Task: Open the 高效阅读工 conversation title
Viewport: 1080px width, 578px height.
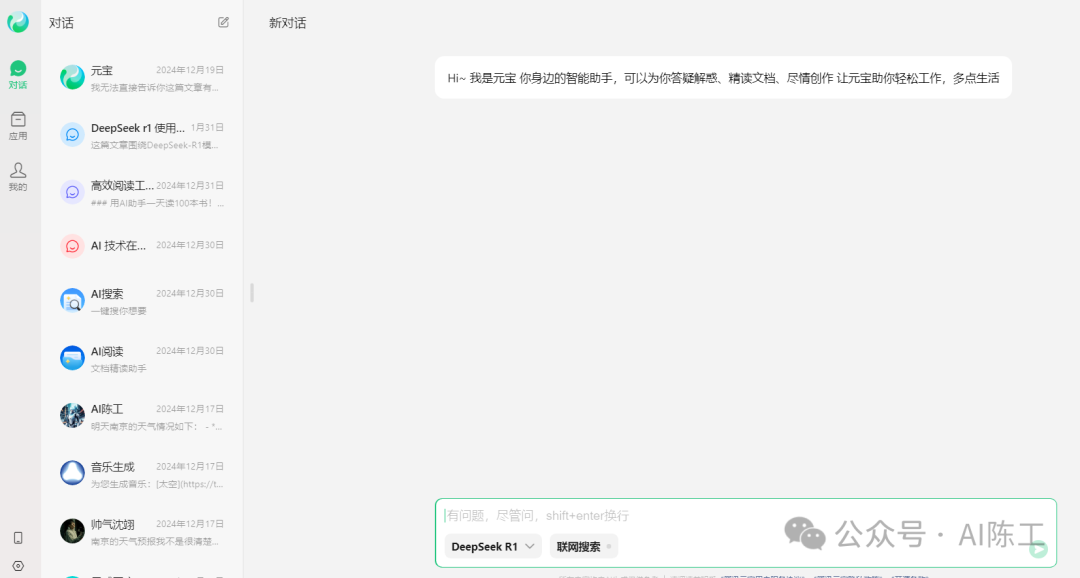Action: (122, 186)
